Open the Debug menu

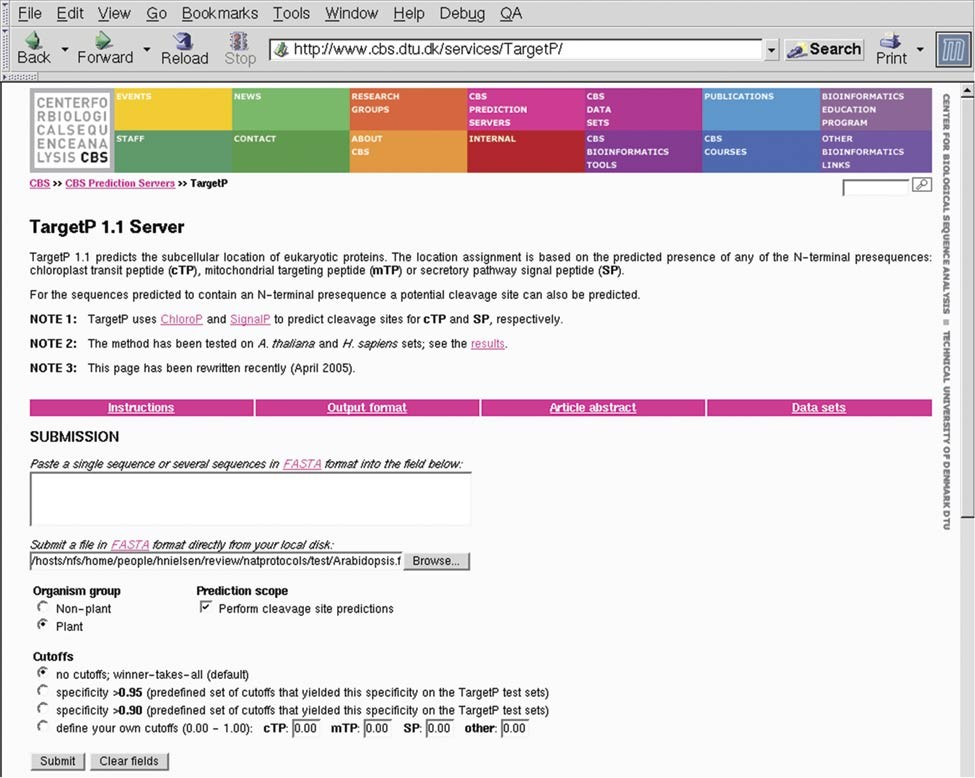click(x=462, y=14)
